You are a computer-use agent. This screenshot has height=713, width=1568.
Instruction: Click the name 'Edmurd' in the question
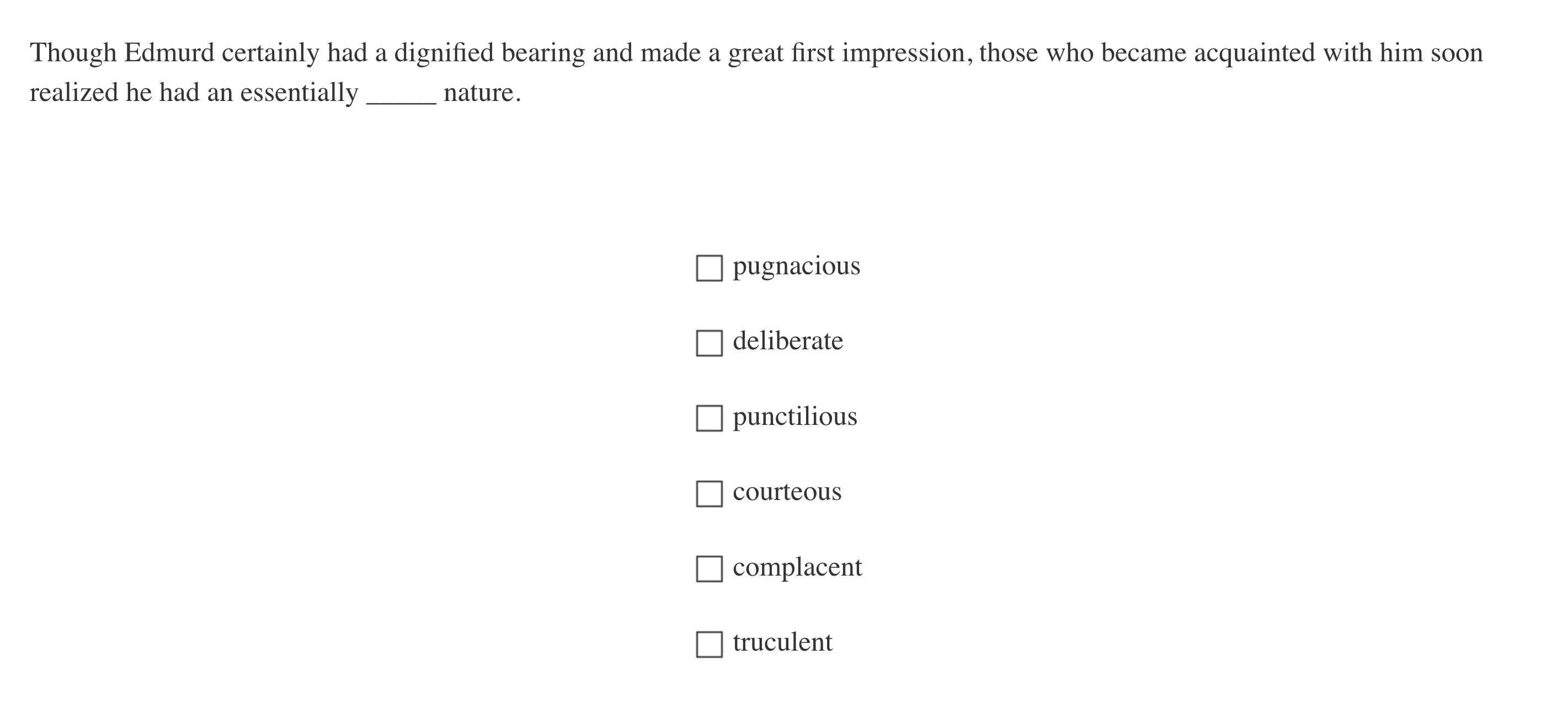[169, 53]
